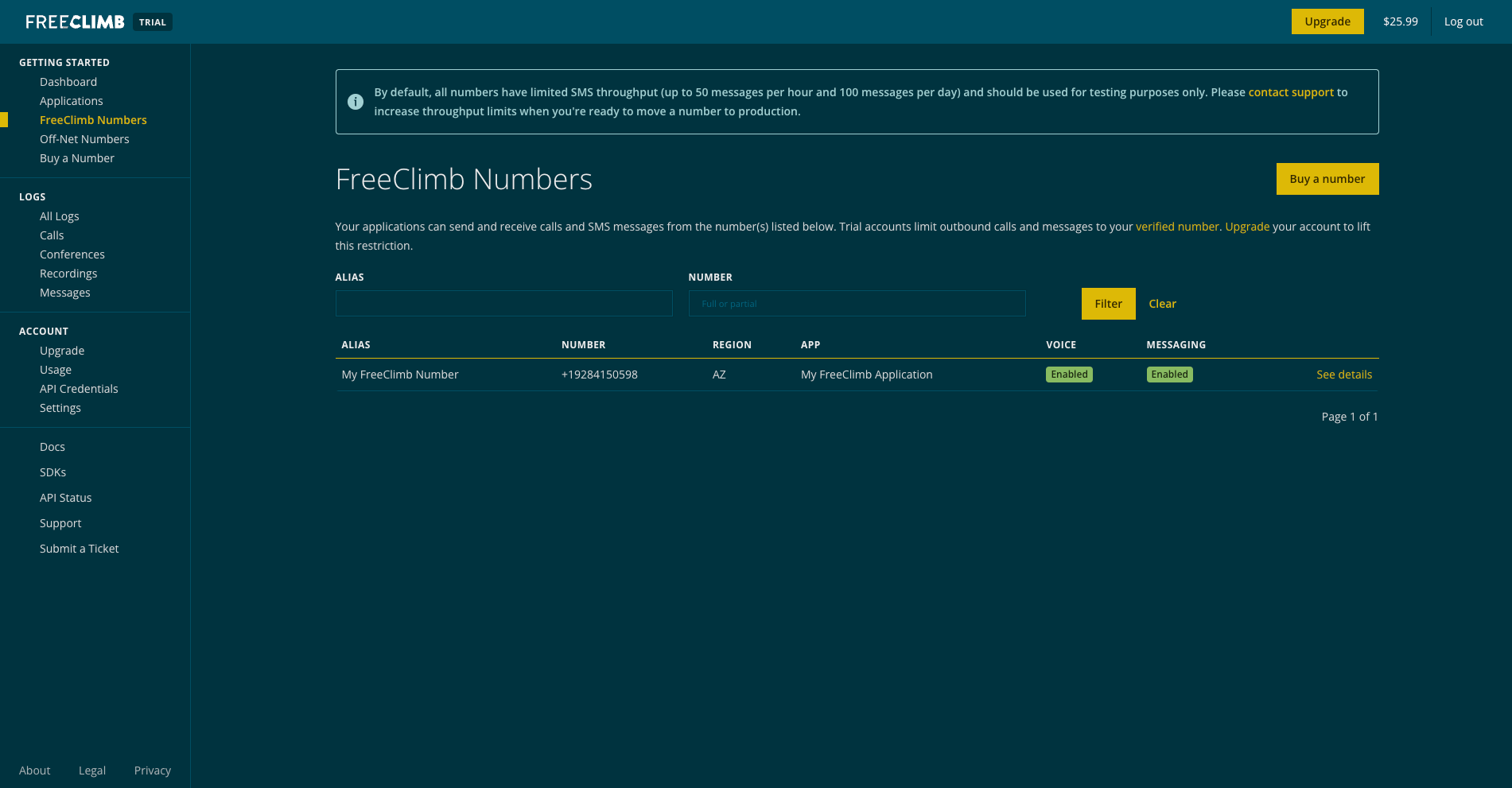Click the NUMBER column header in the table
Screen dimensions: 1512x788
(x=584, y=345)
